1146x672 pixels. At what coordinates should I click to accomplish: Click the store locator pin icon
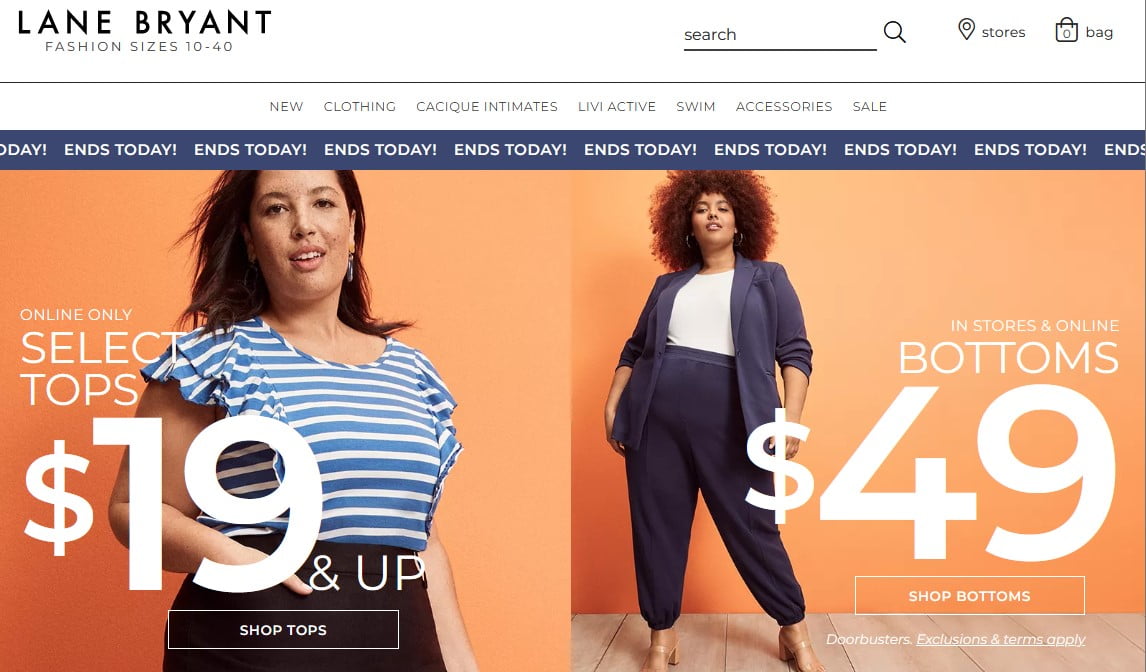(966, 29)
